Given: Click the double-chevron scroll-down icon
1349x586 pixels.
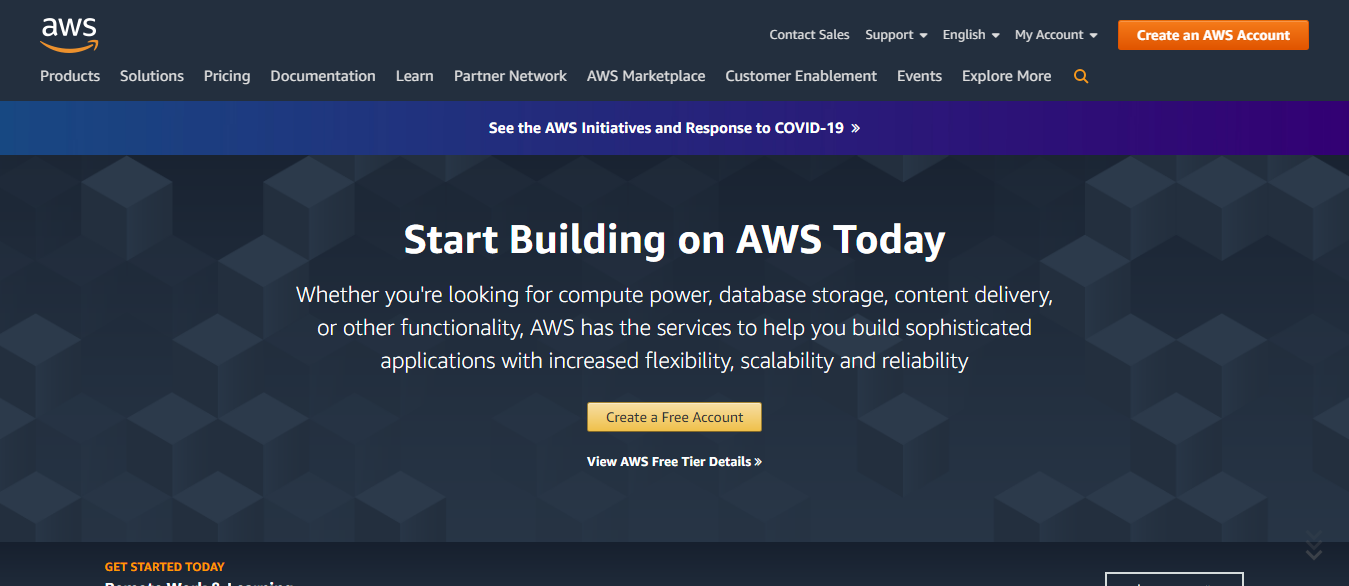Looking at the screenshot, I should point(1314,545).
